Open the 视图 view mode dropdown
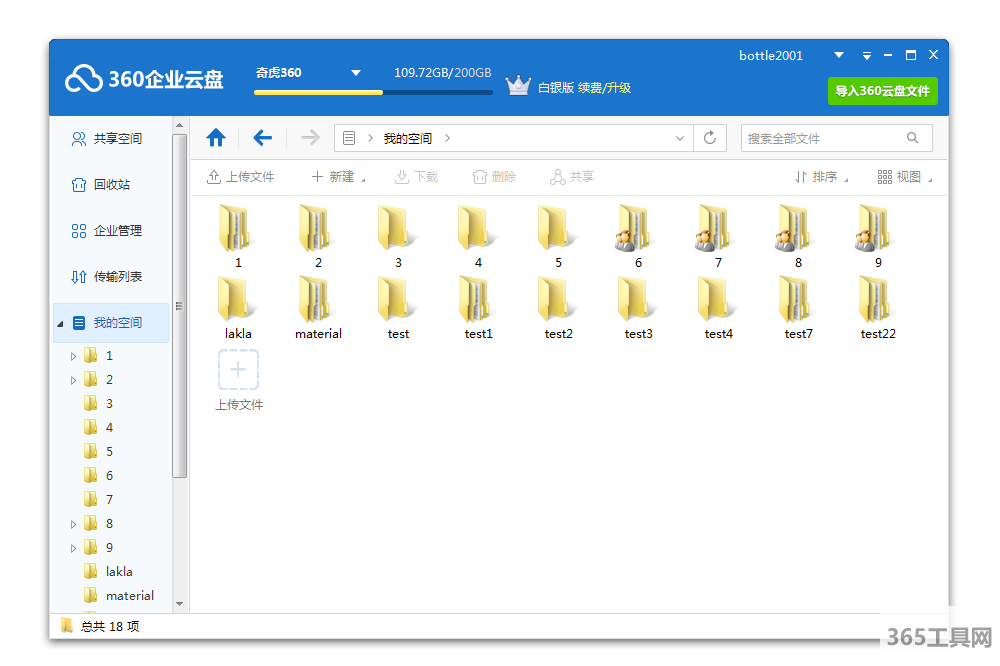 [905, 177]
